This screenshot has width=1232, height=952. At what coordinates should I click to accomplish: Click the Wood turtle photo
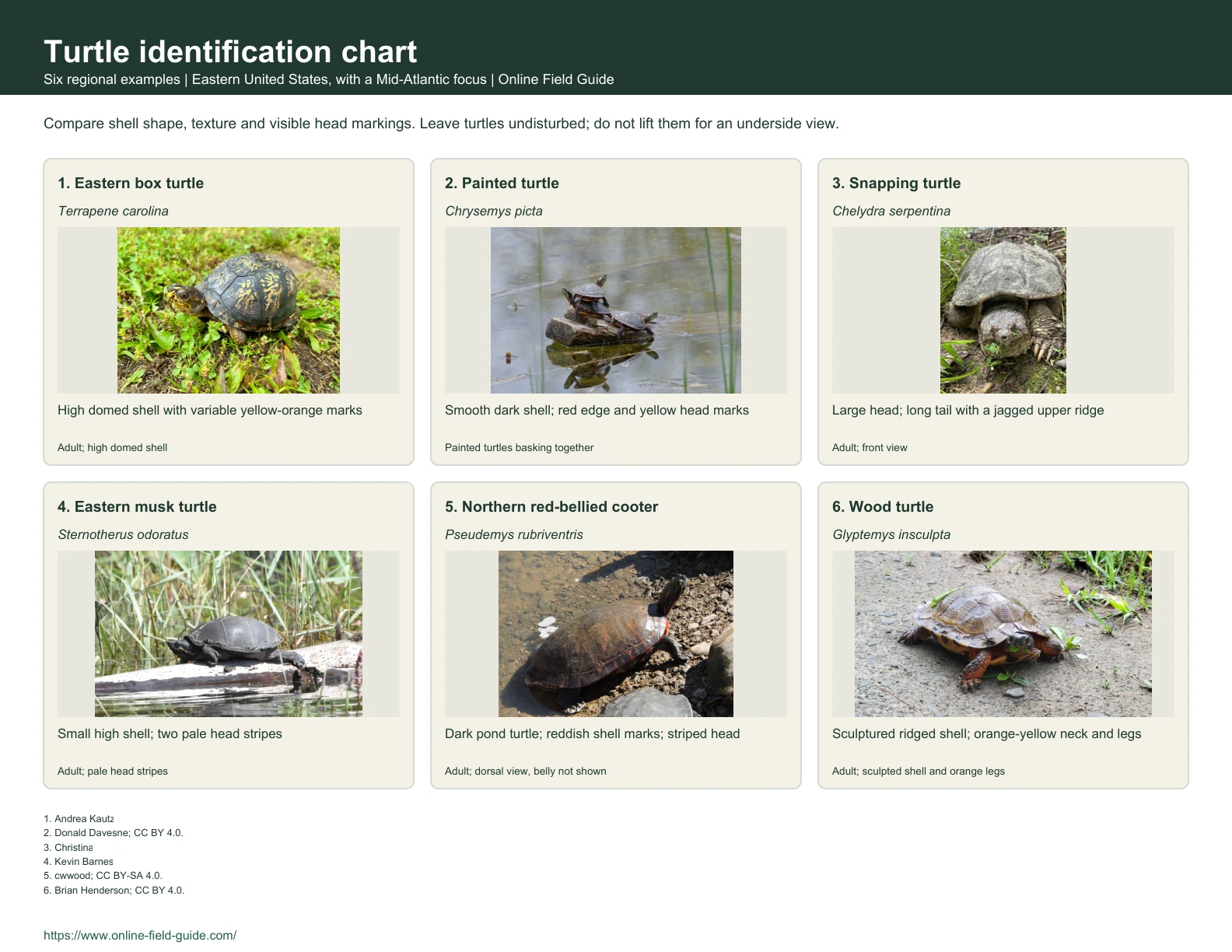coord(1003,634)
